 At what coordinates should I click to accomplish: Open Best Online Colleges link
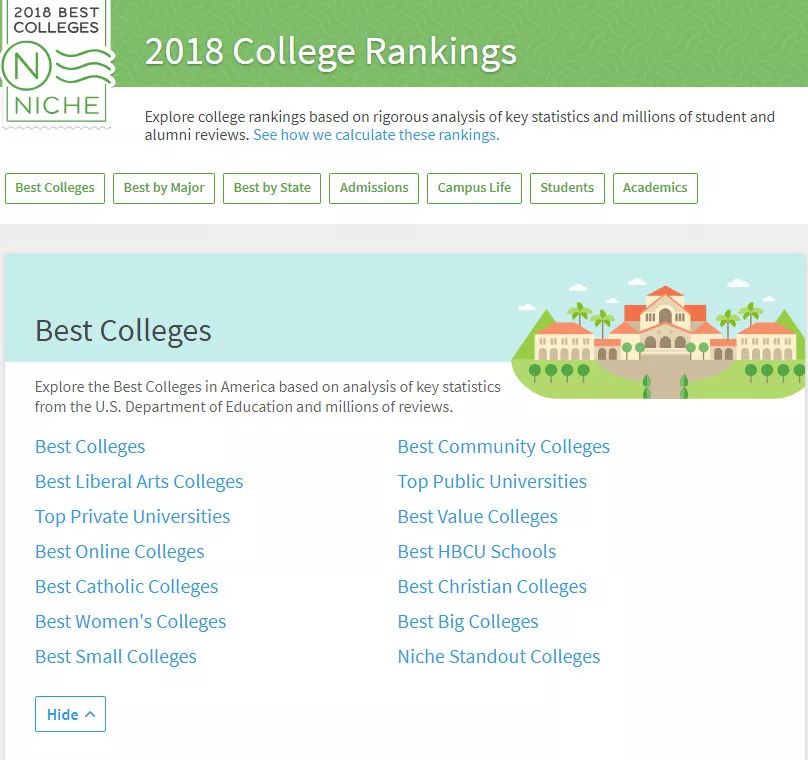(120, 552)
